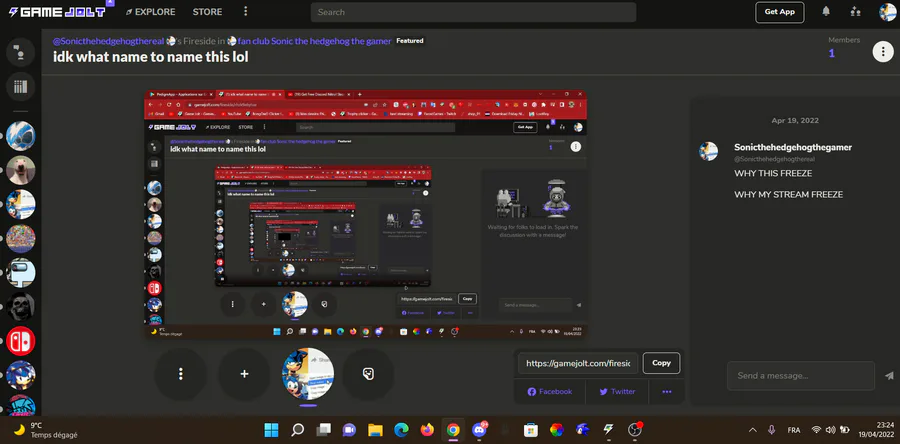Open fireside options three-dot button near Members
The width and height of the screenshot is (900, 444).
point(883,52)
